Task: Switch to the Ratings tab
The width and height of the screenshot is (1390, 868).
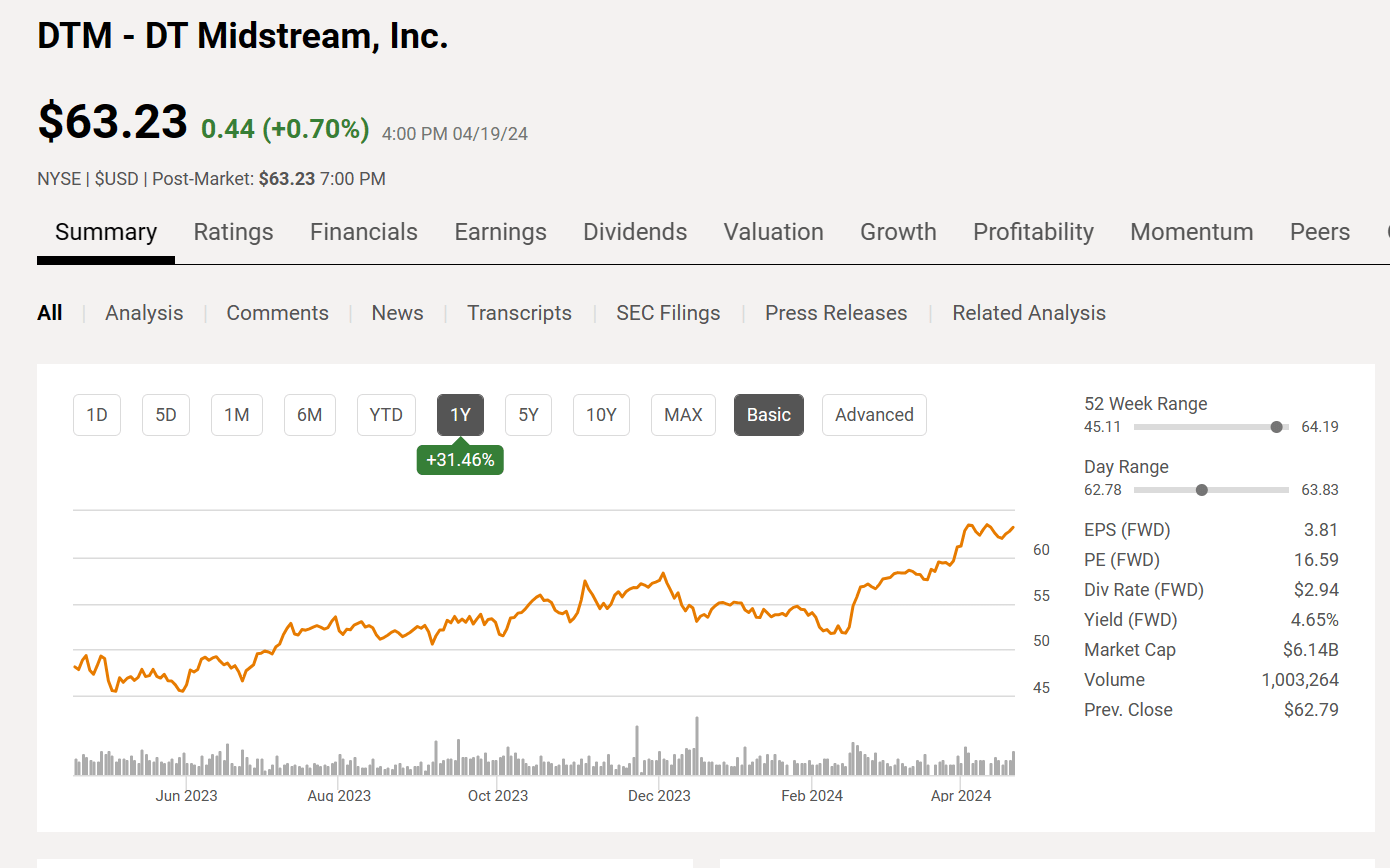Action: pos(233,231)
